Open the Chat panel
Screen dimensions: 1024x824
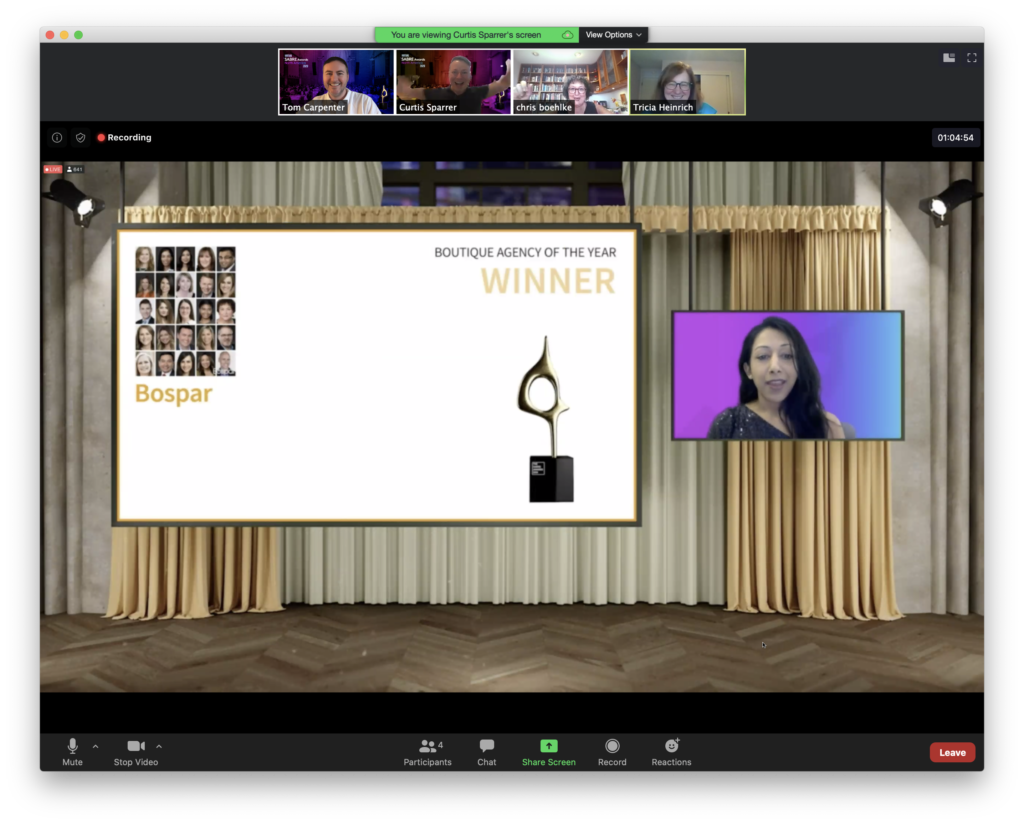(487, 752)
